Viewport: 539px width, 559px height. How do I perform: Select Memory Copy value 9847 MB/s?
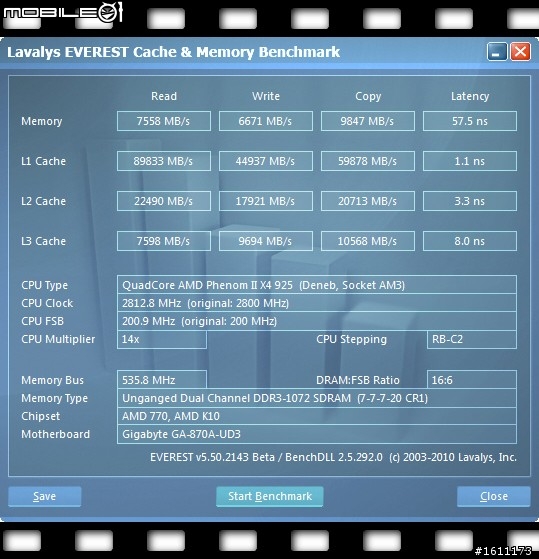[368, 121]
